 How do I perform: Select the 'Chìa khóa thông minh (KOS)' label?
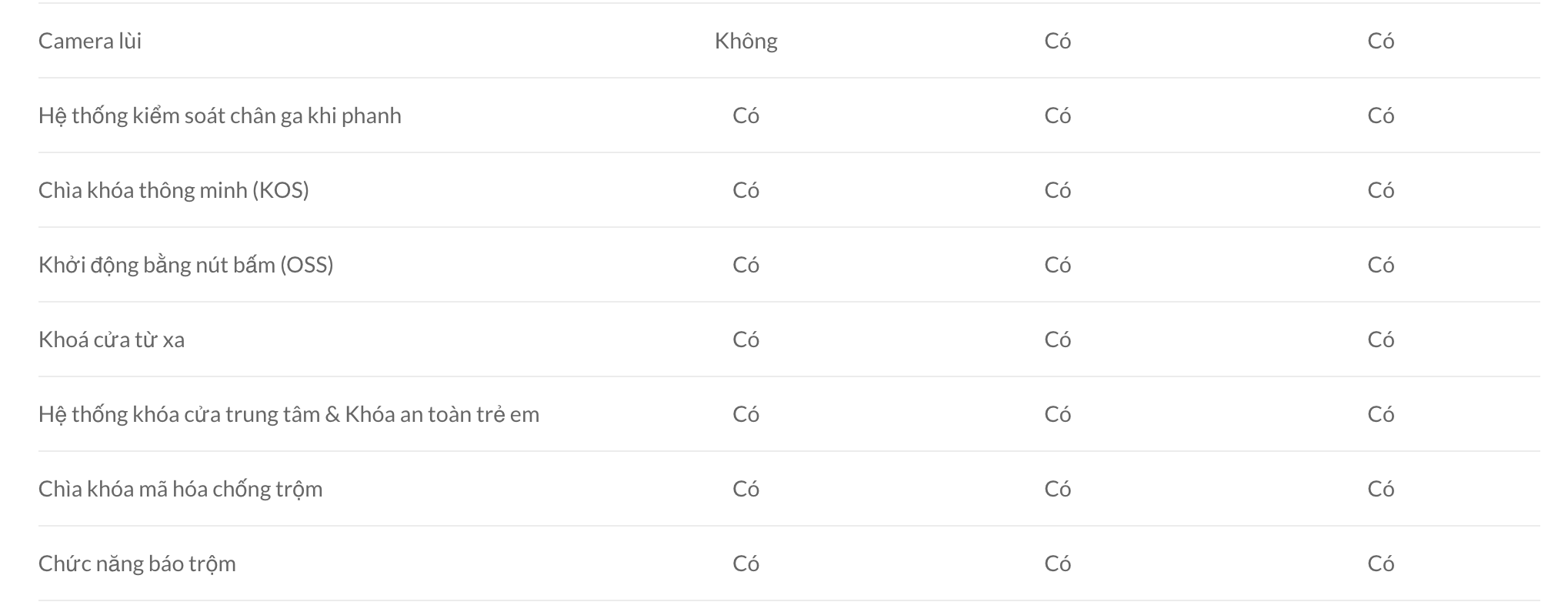tap(174, 190)
